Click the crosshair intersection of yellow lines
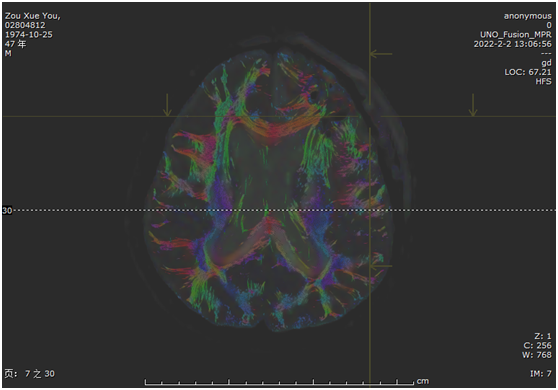The width and height of the screenshot is (558, 390). click(370, 116)
